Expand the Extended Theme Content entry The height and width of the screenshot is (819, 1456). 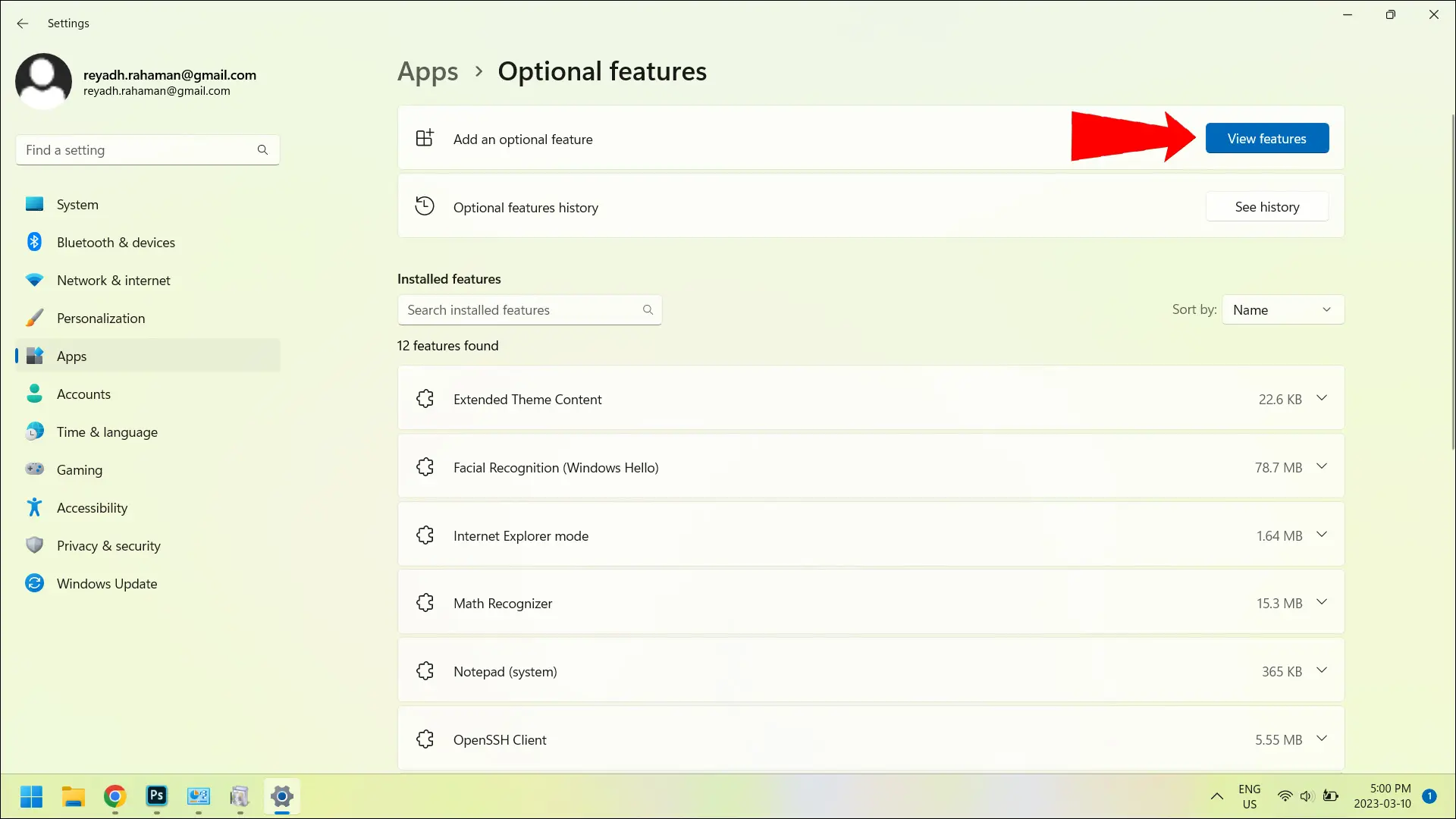[x=1320, y=398]
